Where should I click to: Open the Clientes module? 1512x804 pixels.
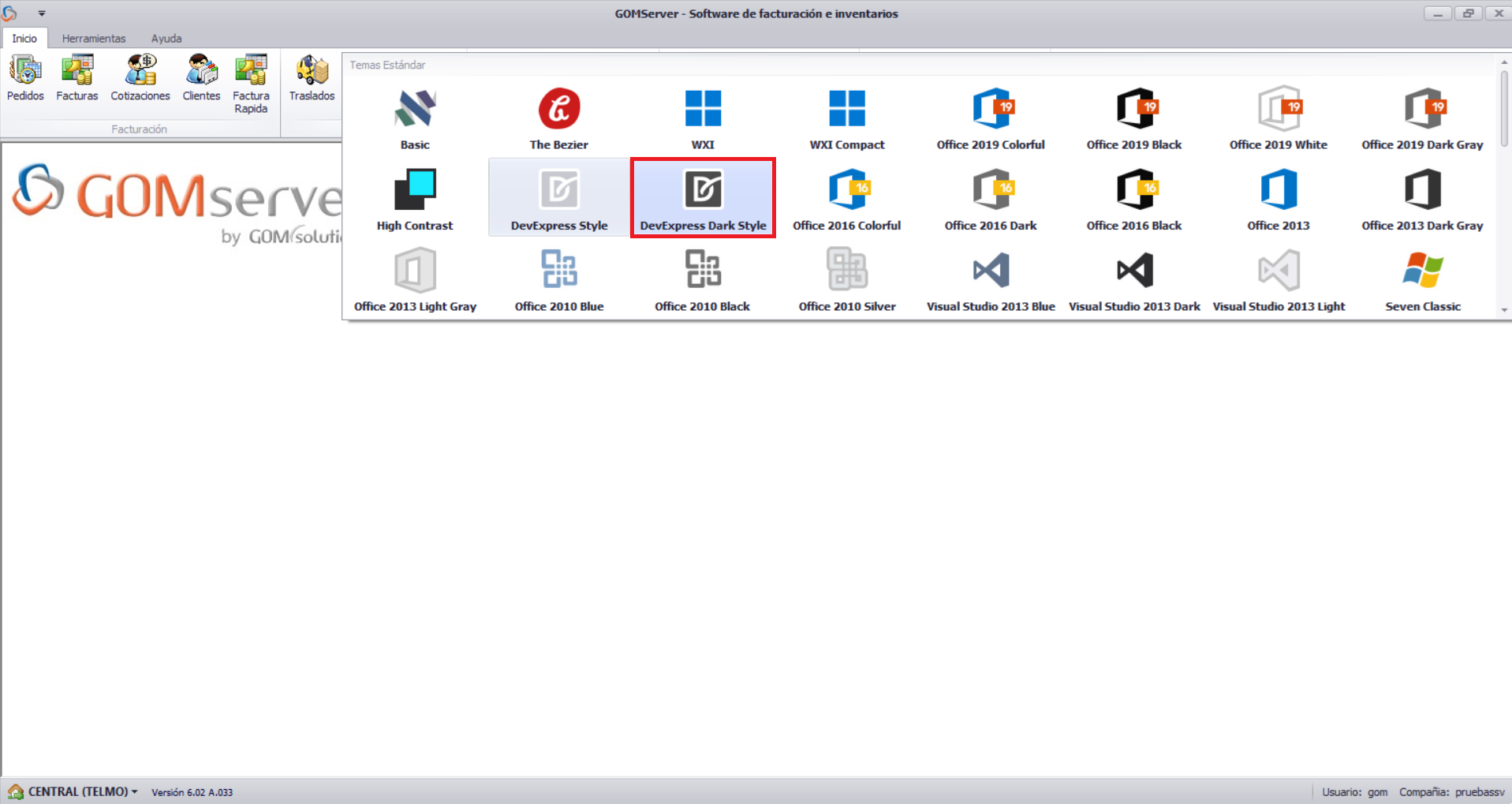[x=201, y=77]
